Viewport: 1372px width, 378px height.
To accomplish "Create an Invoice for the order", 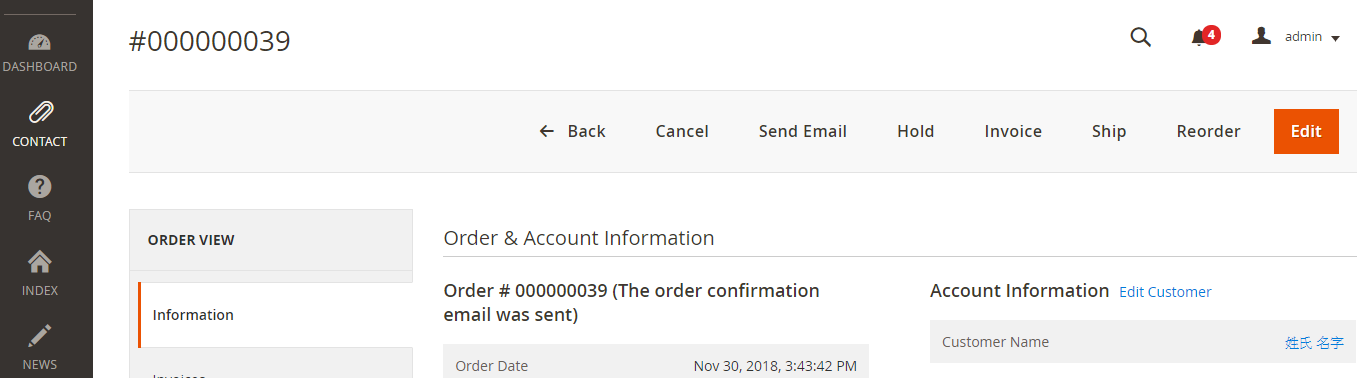I will pyautogui.click(x=1013, y=131).
